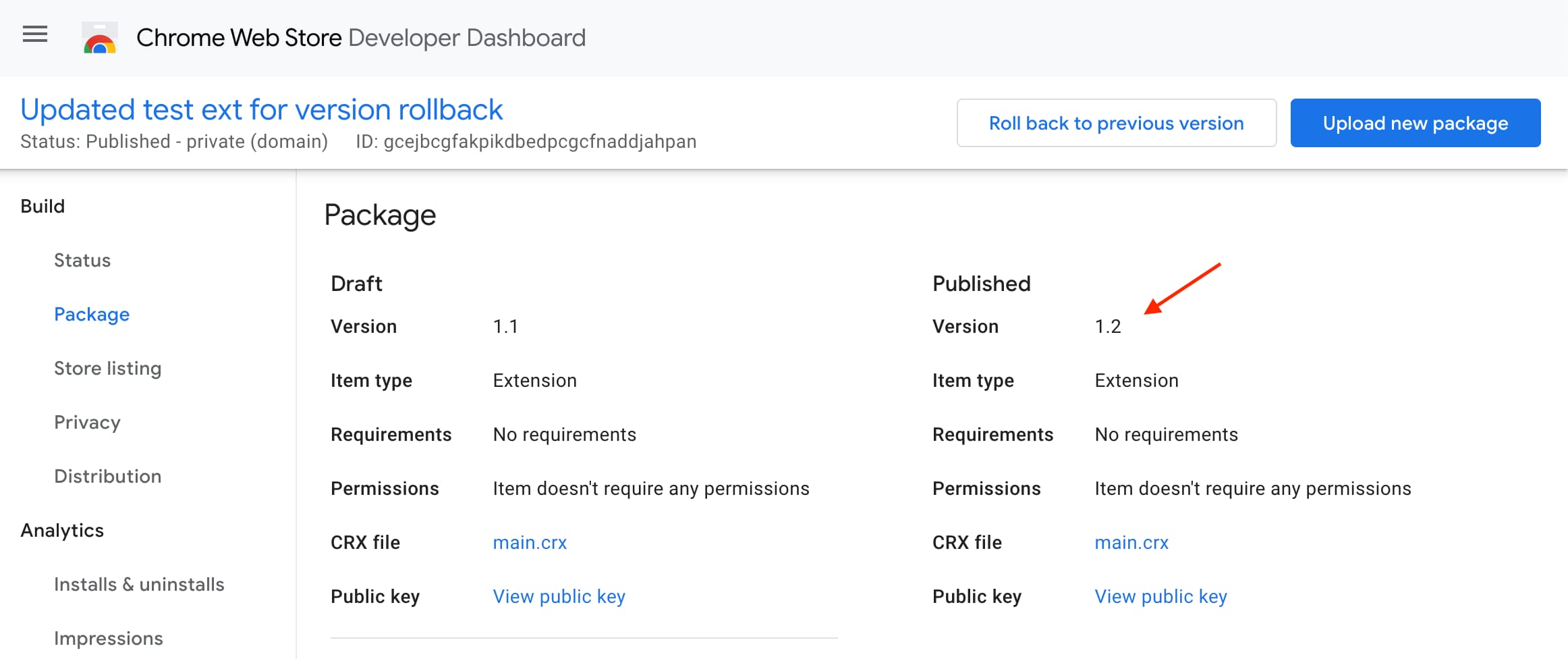Open the Impressions analytics page
This screenshot has width=1568, height=659.
pyautogui.click(x=108, y=638)
